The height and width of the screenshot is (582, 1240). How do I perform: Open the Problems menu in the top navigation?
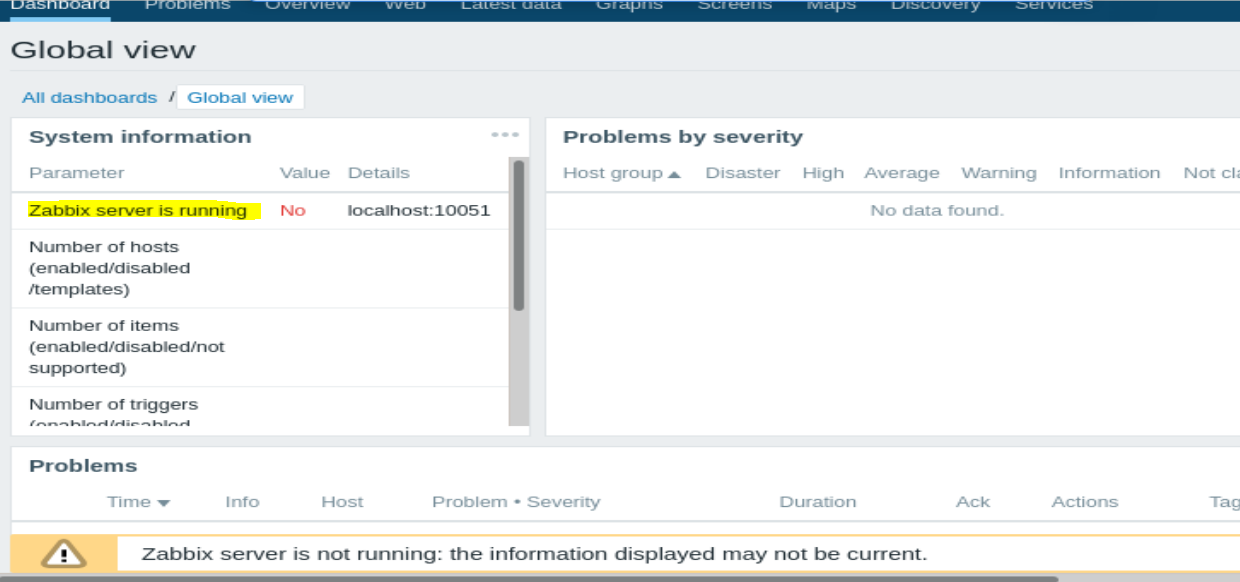point(187,6)
